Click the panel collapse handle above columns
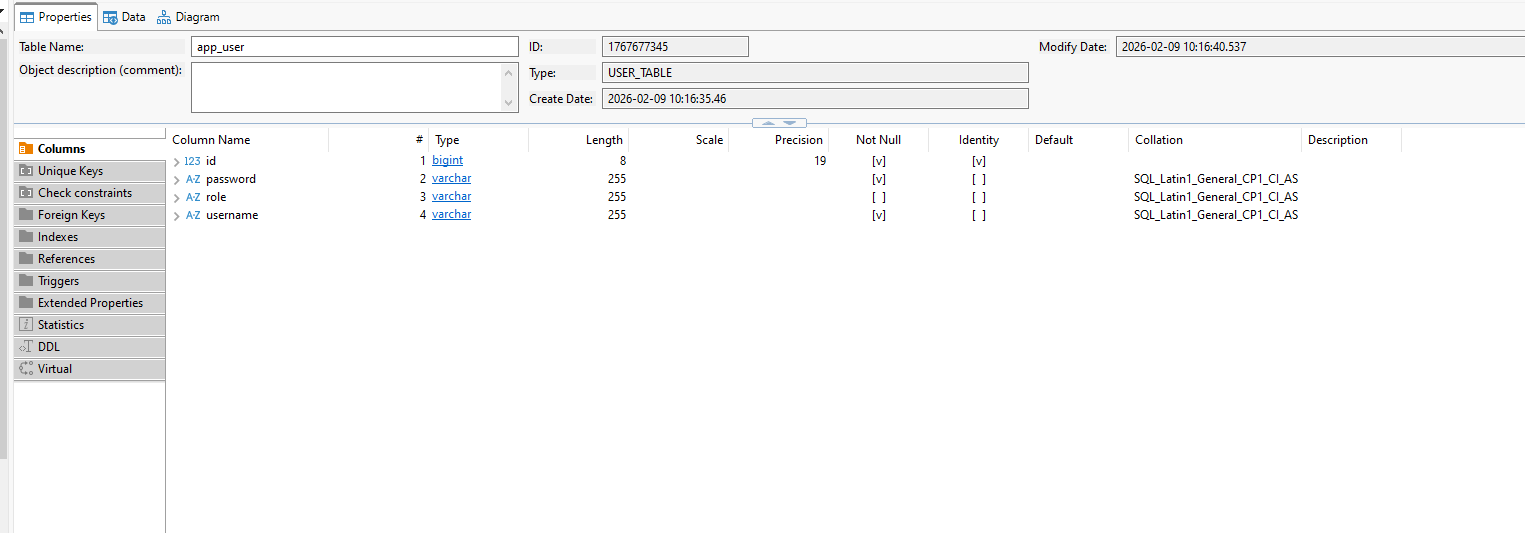 pyautogui.click(x=779, y=123)
